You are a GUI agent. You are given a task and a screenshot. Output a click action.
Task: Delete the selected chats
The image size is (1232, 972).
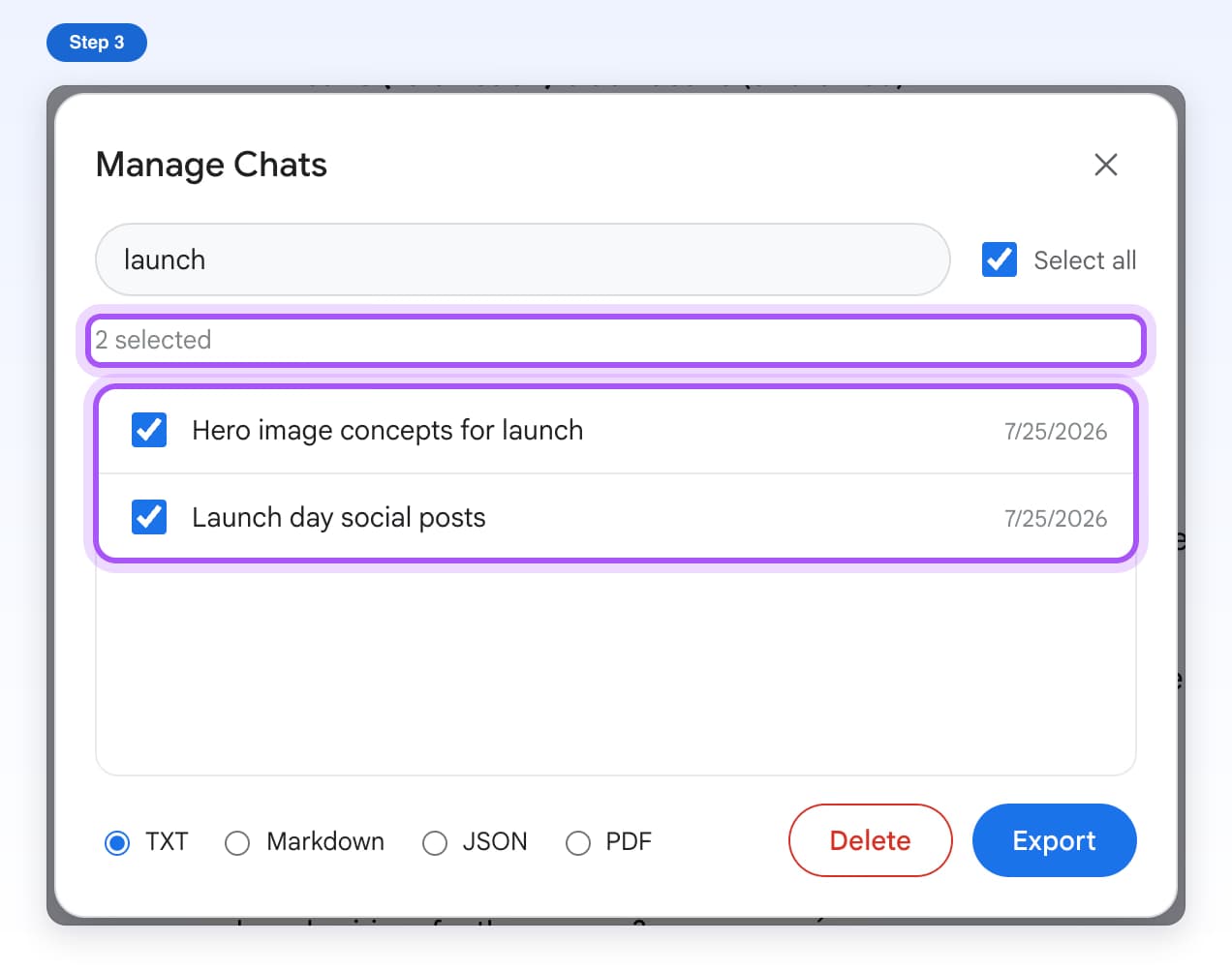tap(871, 840)
